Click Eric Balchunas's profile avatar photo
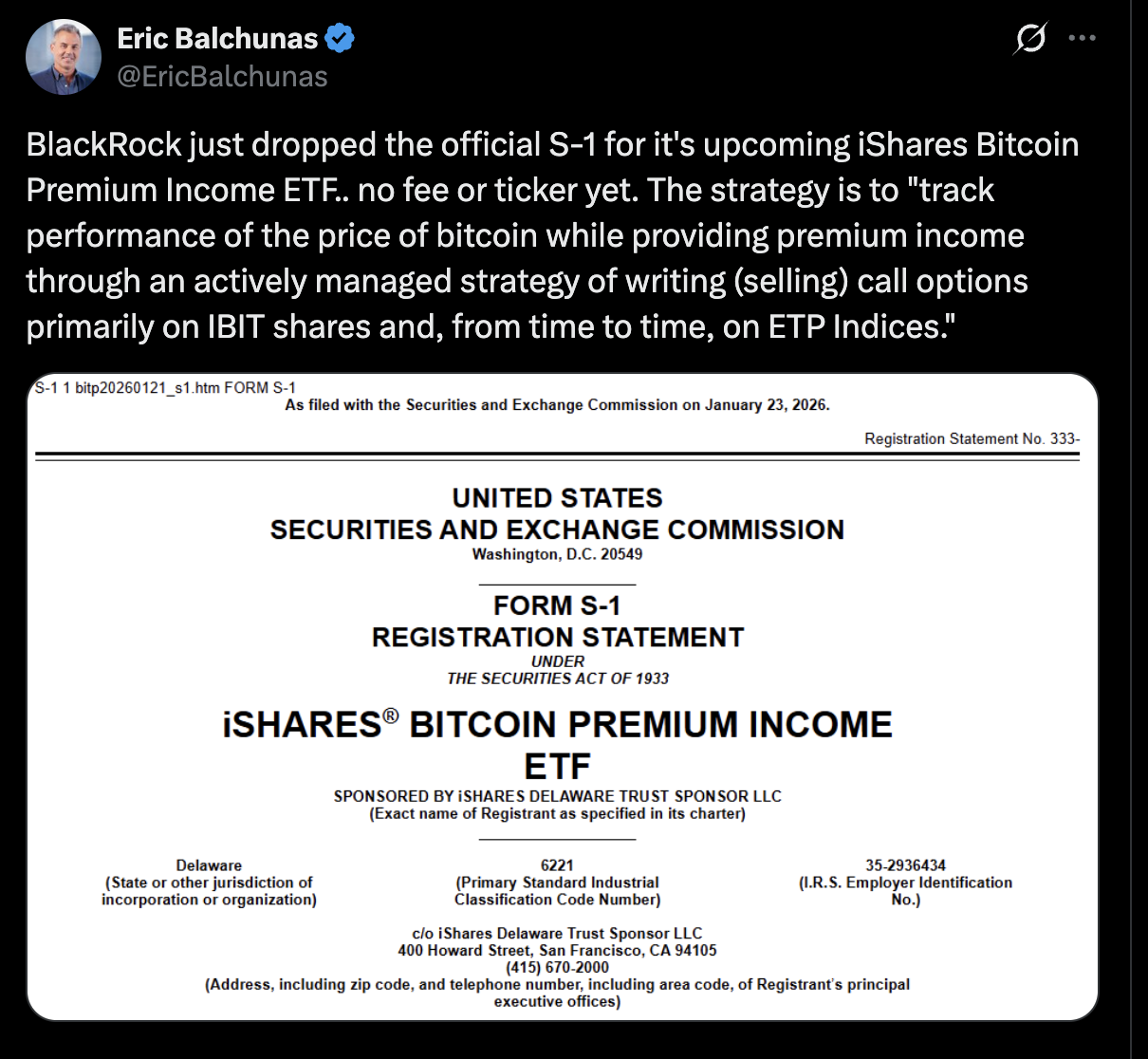Screen dimensions: 1148x1059 (64, 57)
